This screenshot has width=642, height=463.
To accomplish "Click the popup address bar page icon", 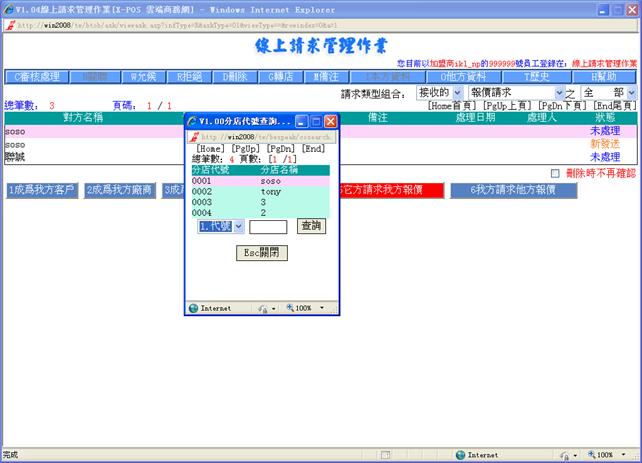I will [x=193, y=135].
